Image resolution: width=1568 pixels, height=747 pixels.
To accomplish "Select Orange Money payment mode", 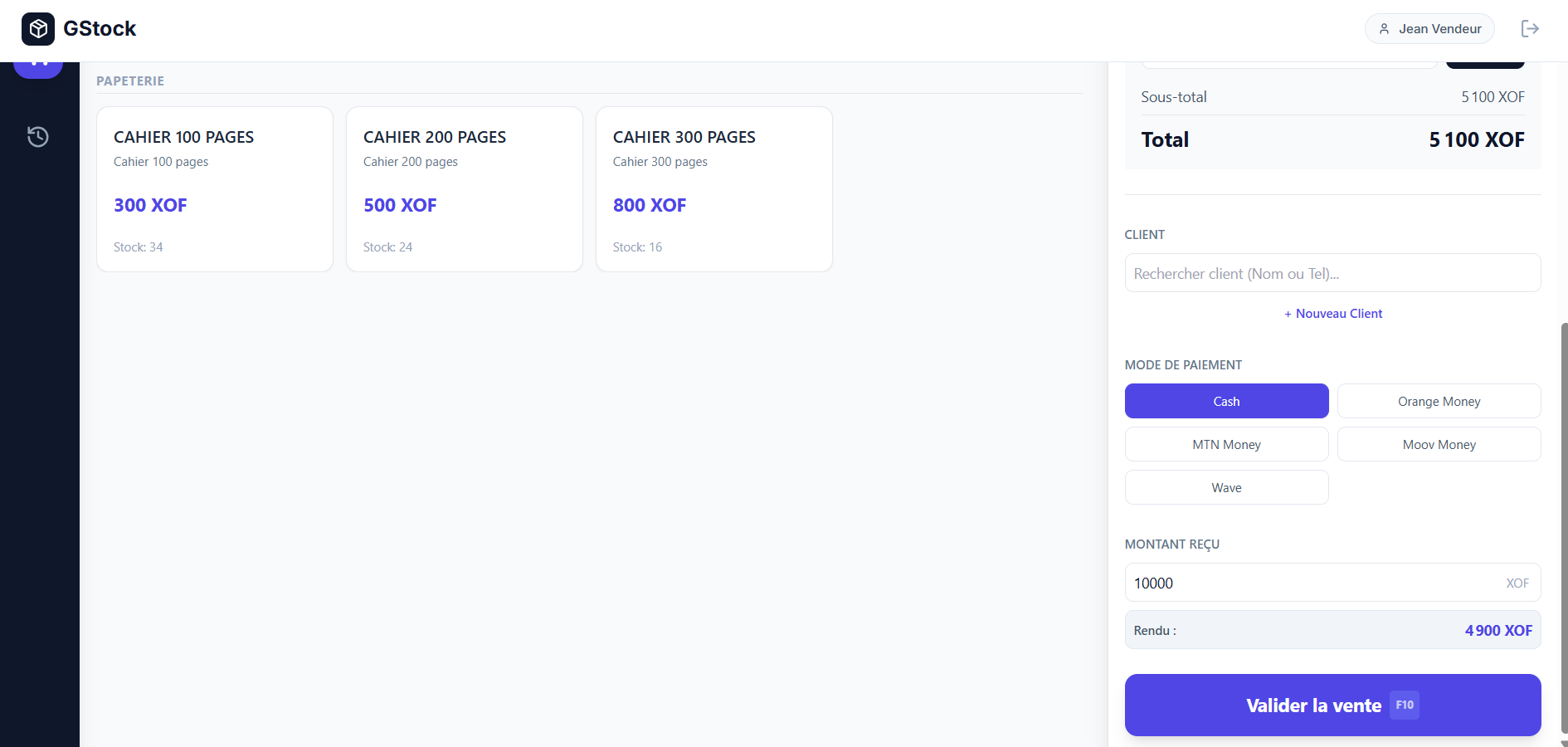I will click(x=1439, y=401).
